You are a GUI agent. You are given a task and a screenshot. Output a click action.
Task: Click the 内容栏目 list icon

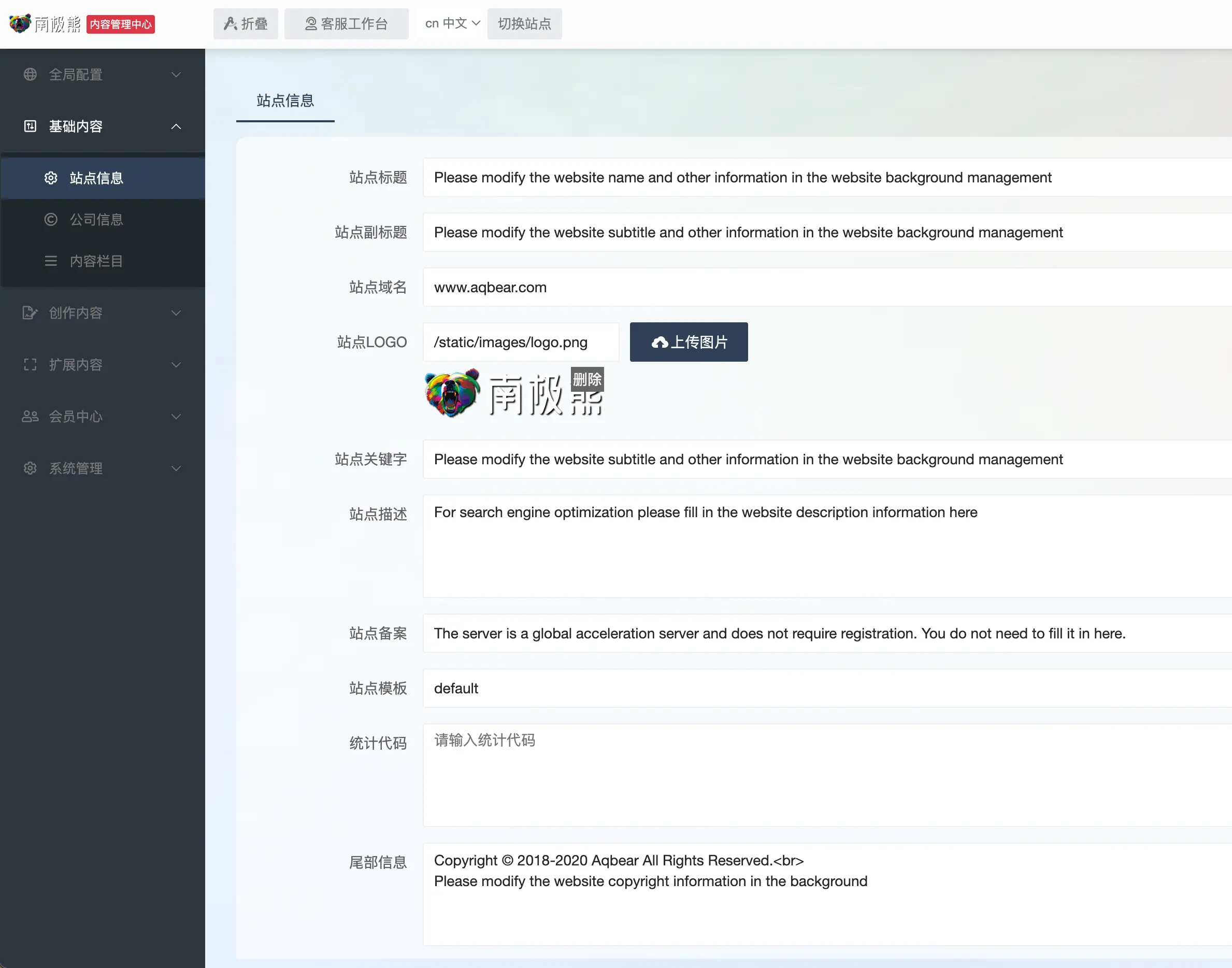tap(51, 261)
